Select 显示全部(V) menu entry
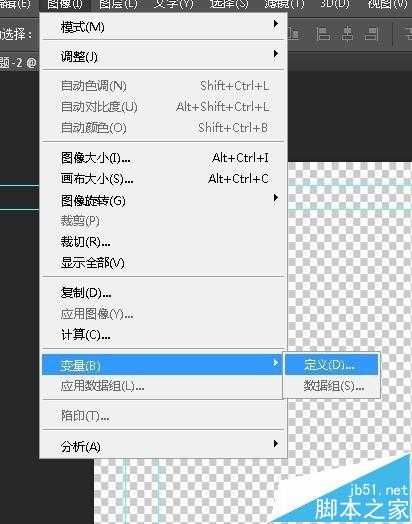This screenshot has width=412, height=524. pyautogui.click(x=163, y=263)
